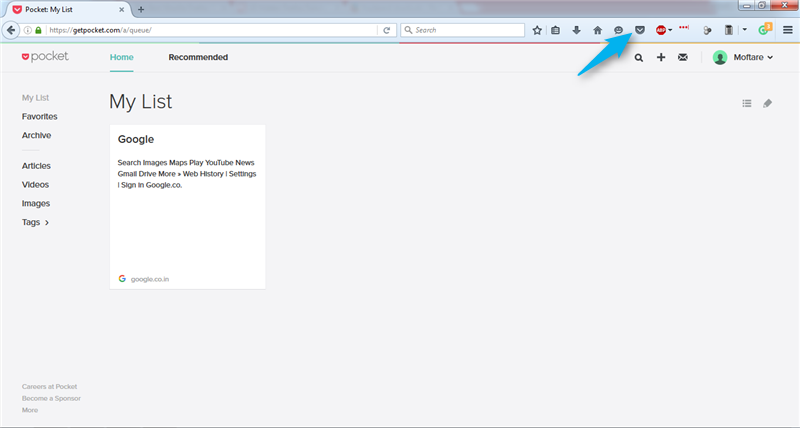The width and height of the screenshot is (800, 428).
Task: Click the More footer link
Action: coord(30,410)
